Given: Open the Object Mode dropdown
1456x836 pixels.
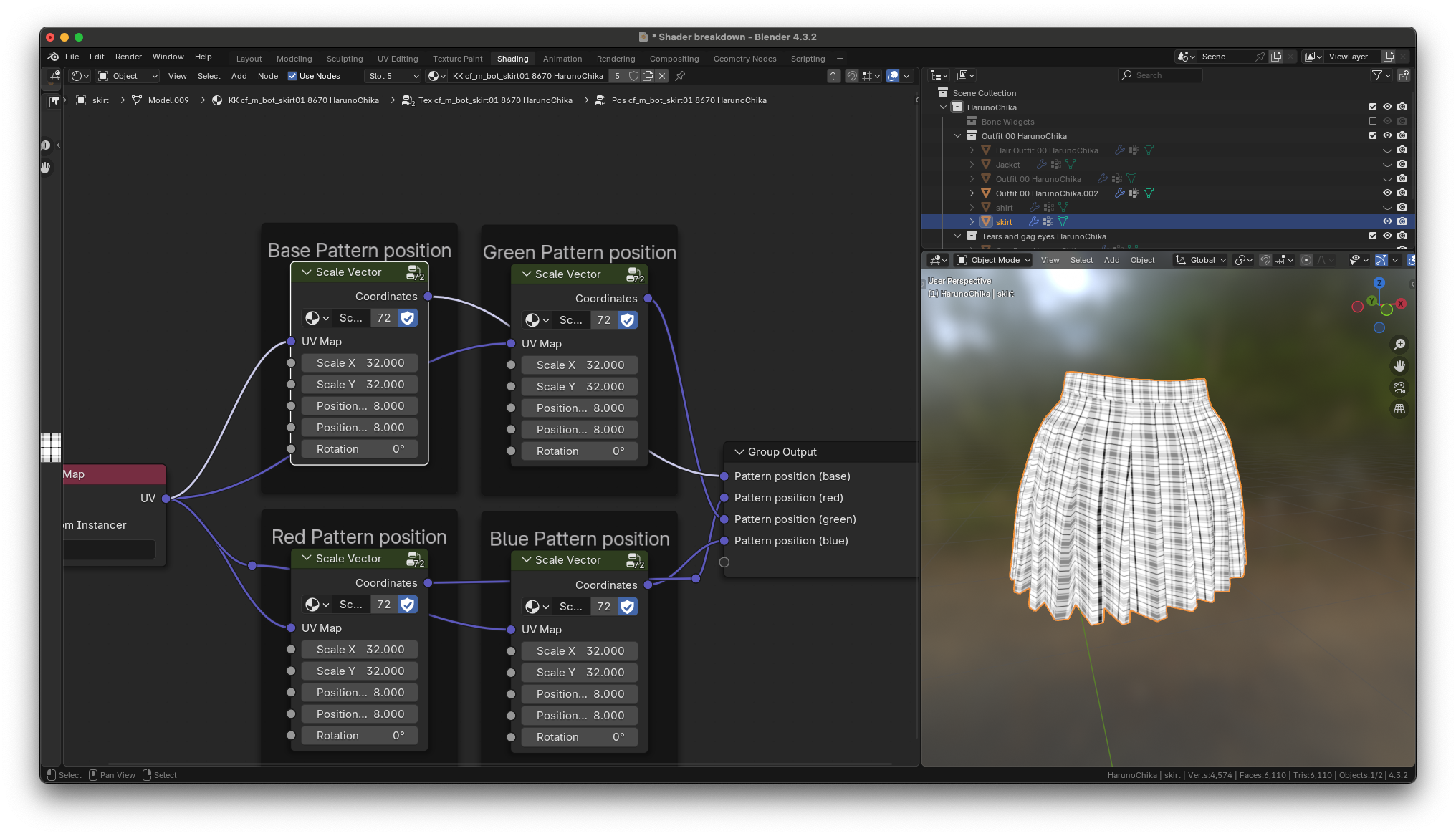Looking at the screenshot, I should (994, 260).
